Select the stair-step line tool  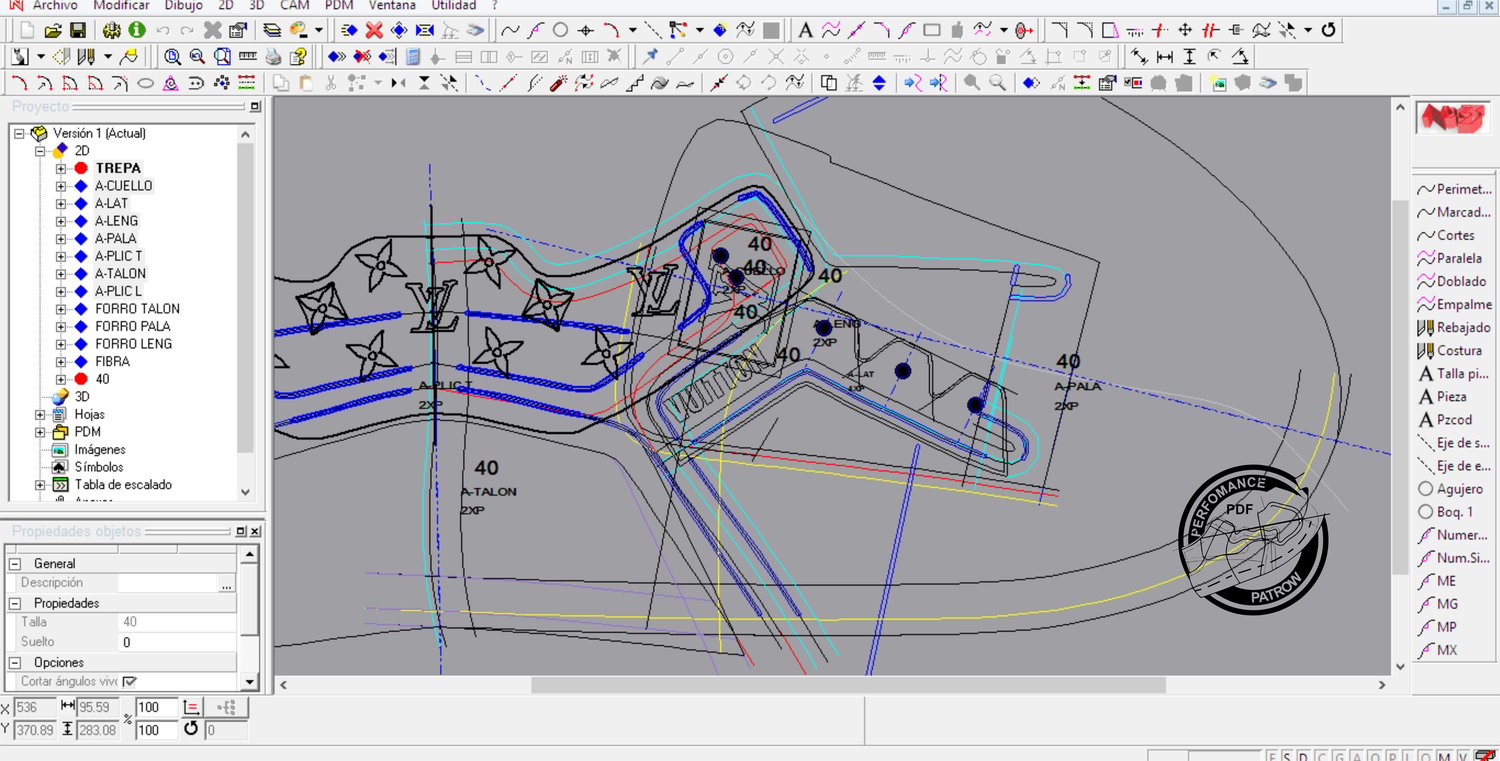(634, 83)
